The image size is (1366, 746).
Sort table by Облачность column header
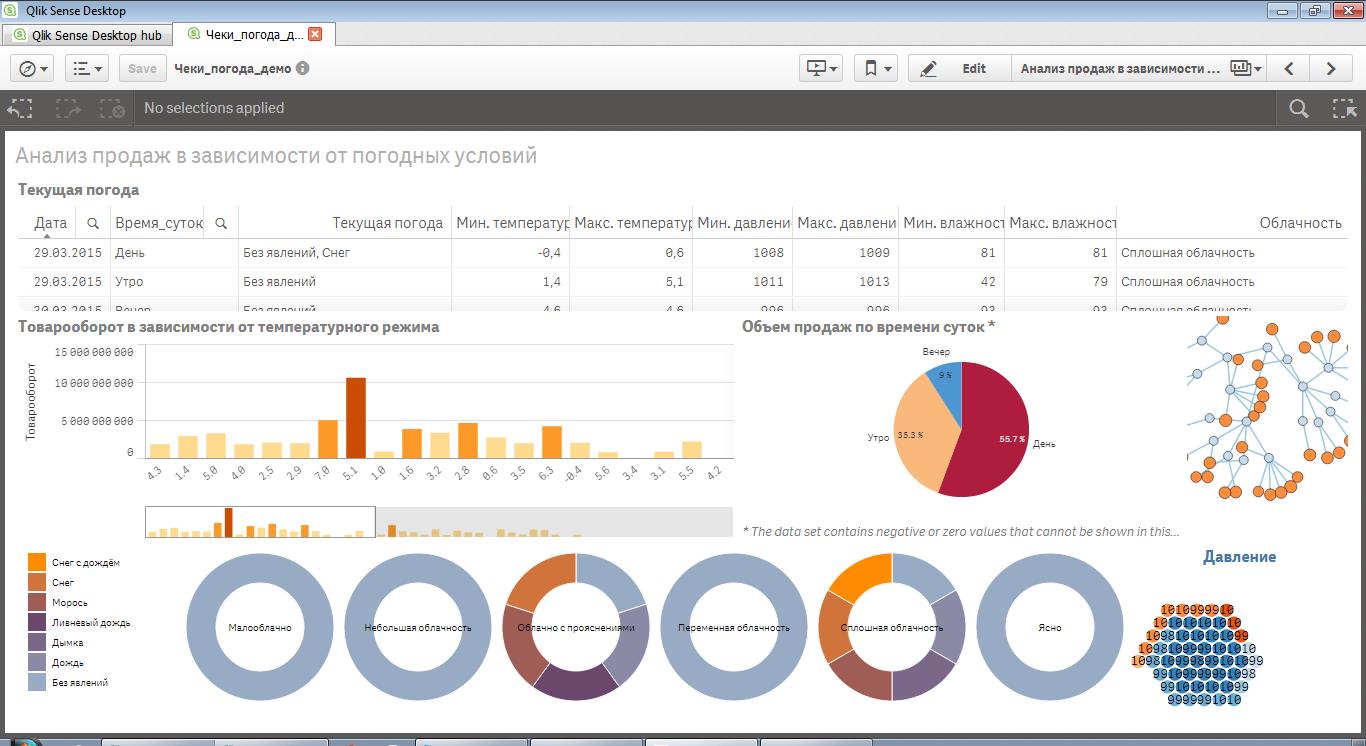[x=1299, y=223]
